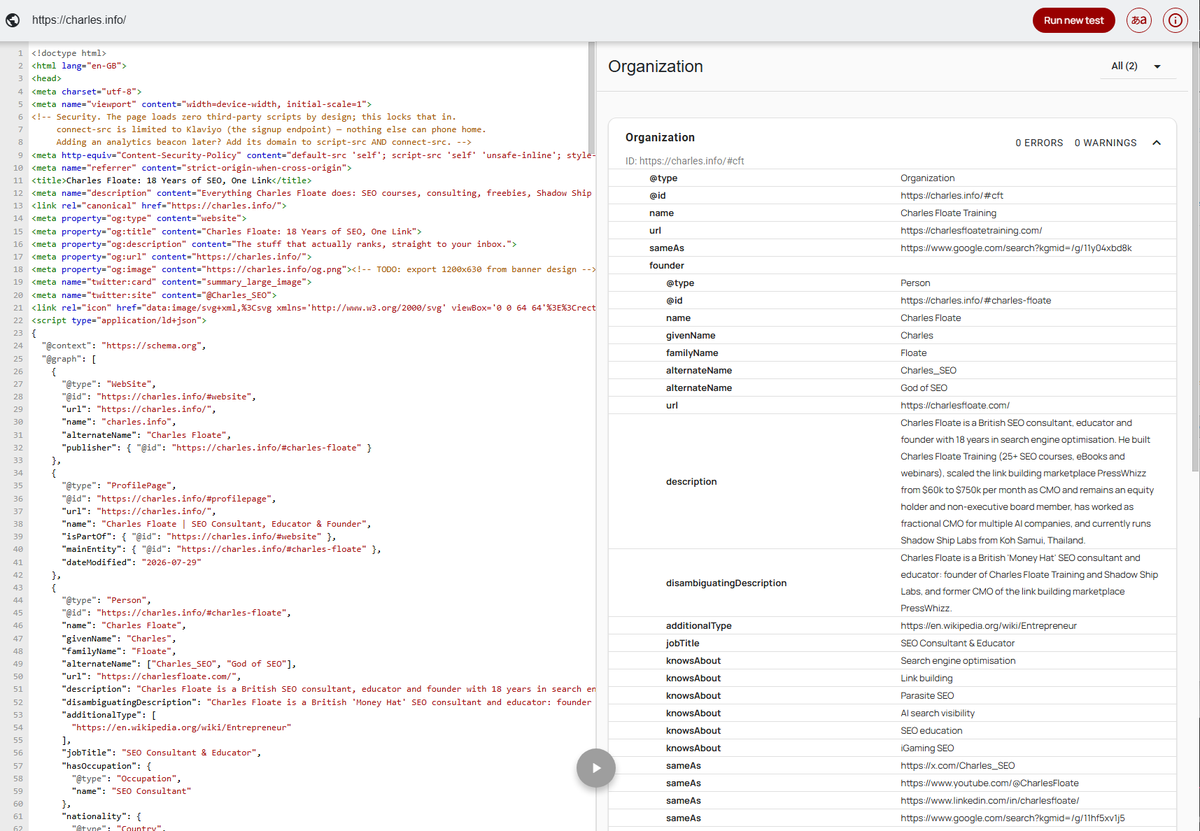This screenshot has height=831, width=1200.
Task: Click the <title> tag code line
Action: pos(171,180)
